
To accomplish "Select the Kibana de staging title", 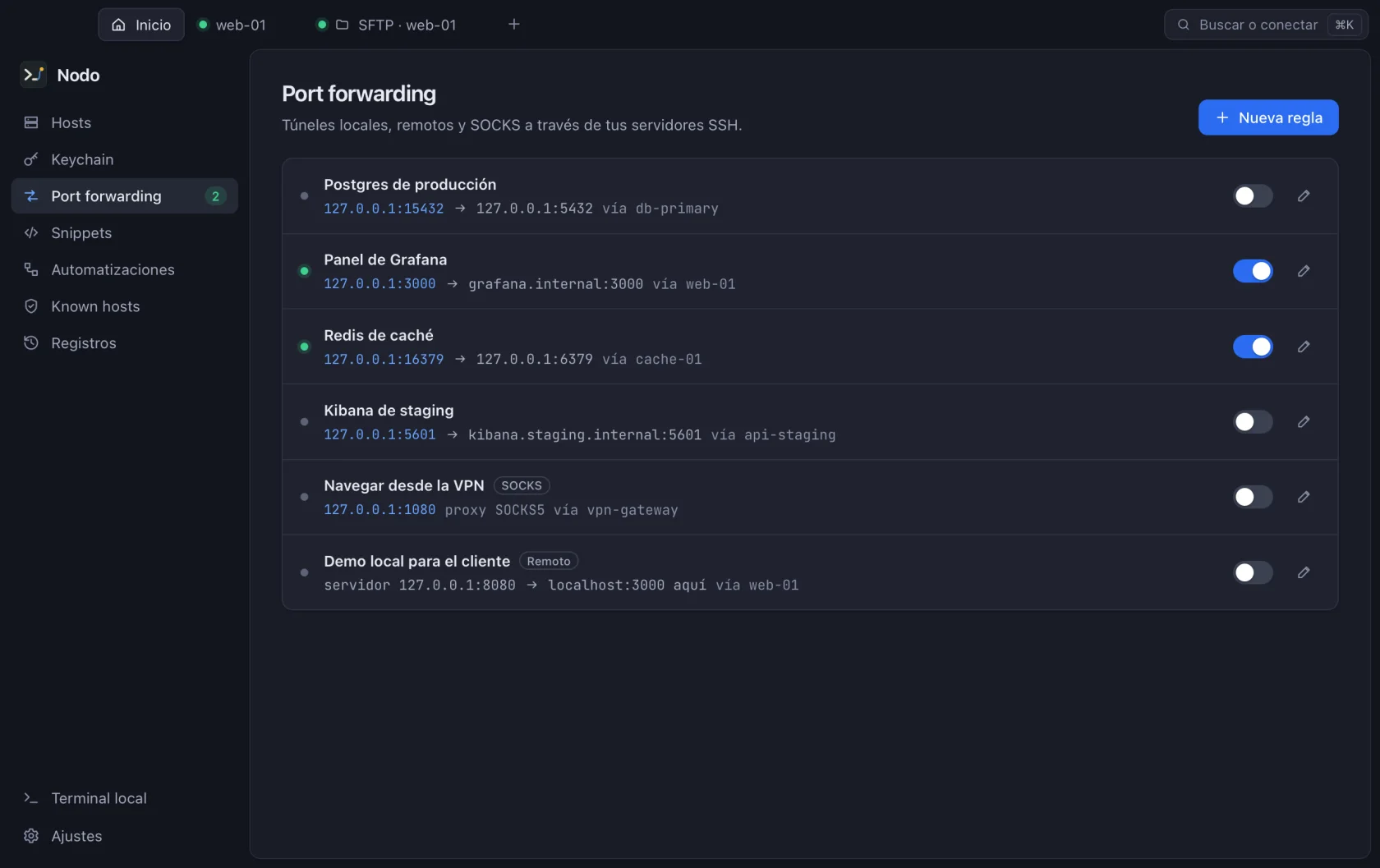I will 389,411.
